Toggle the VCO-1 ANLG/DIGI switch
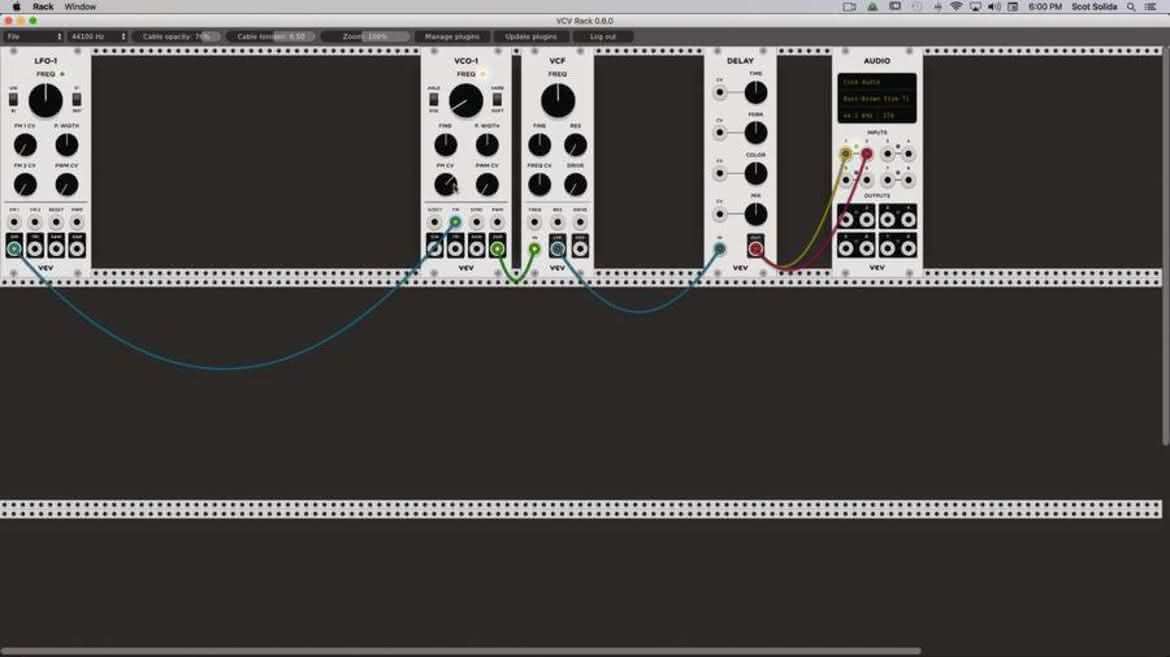1170x657 pixels. [x=434, y=99]
